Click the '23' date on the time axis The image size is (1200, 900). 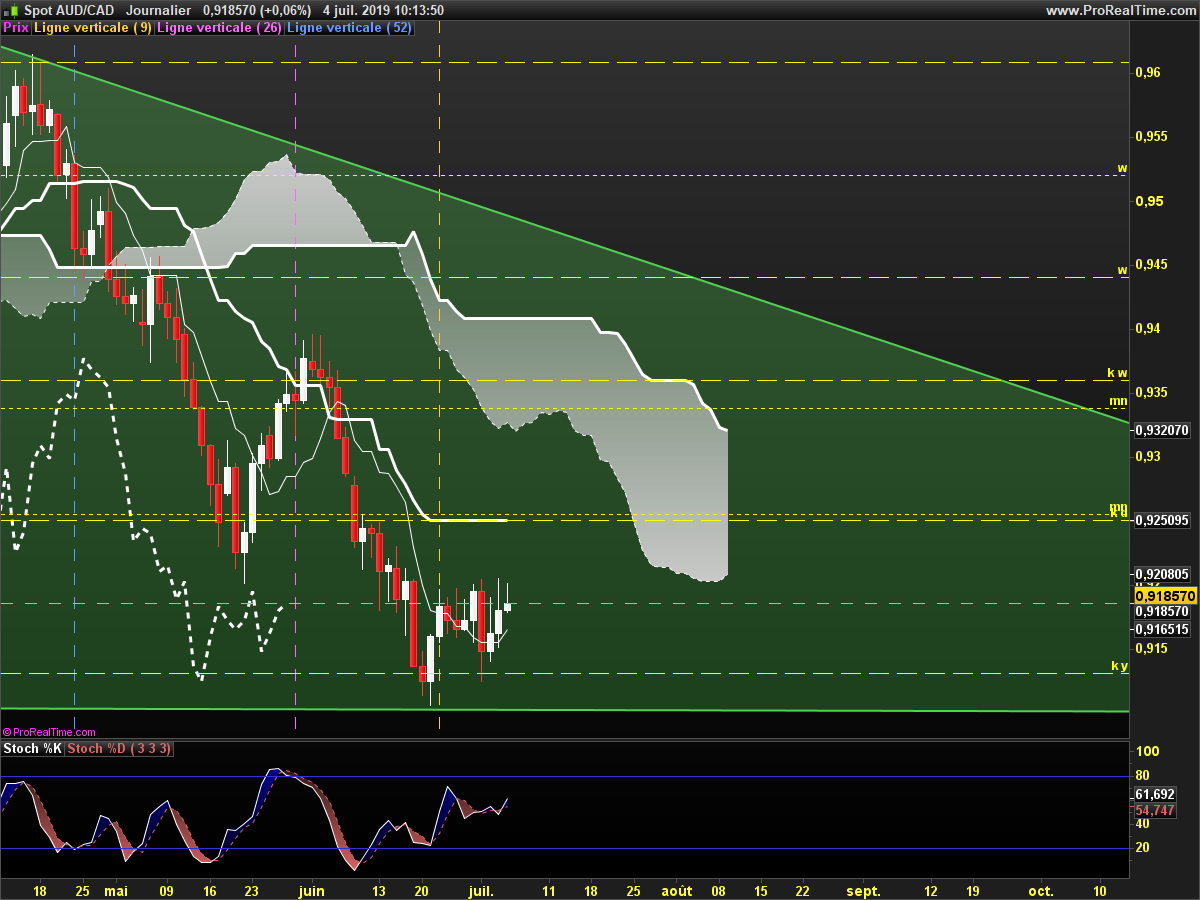pyautogui.click(x=251, y=890)
